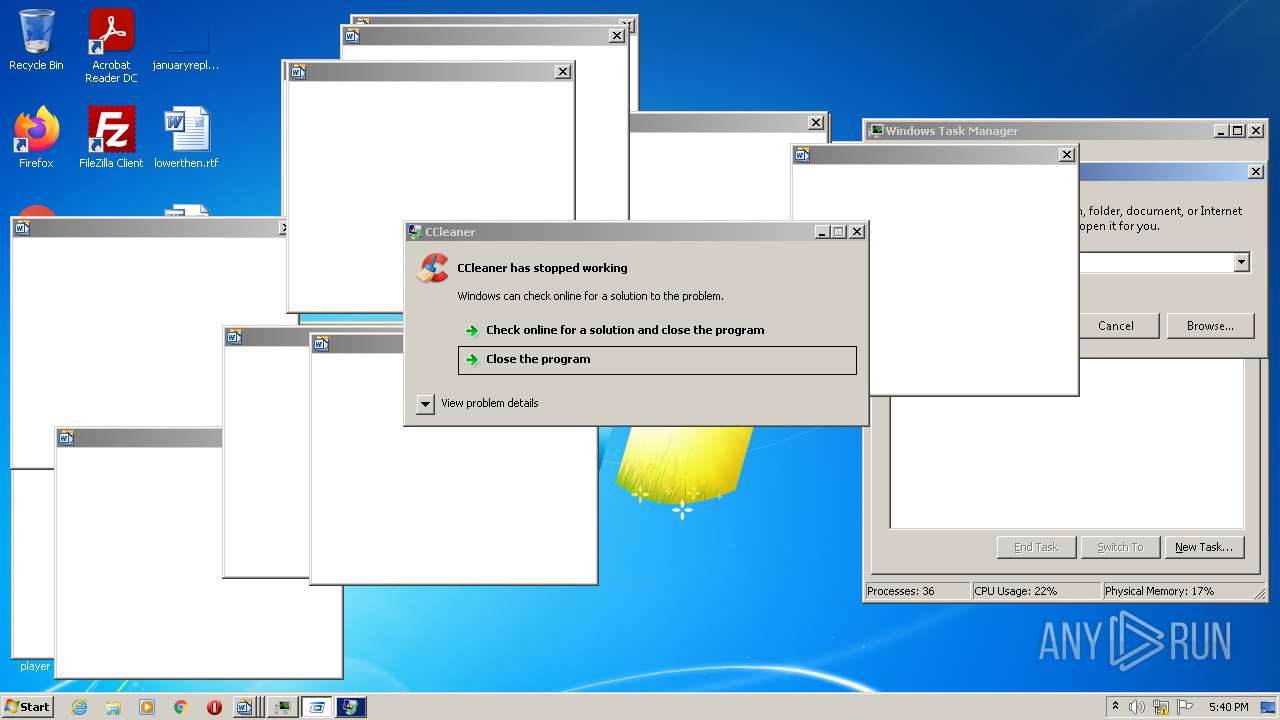Minimize the Windows Task Manager window

pos(1222,131)
